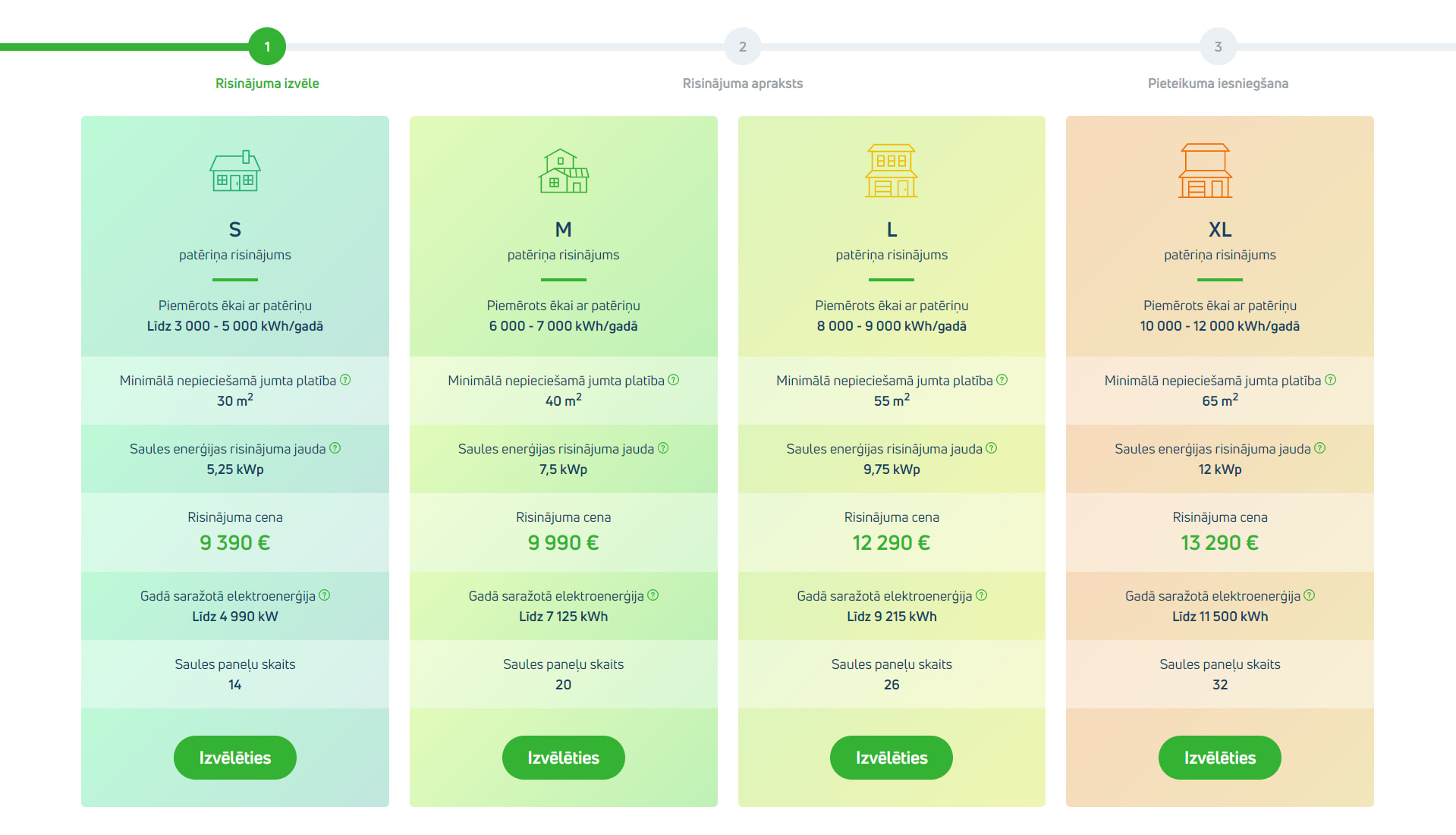Open the Pieteikuma iesniegšana step label
Viewport: 1456px width, 835px height.
coord(1219,83)
